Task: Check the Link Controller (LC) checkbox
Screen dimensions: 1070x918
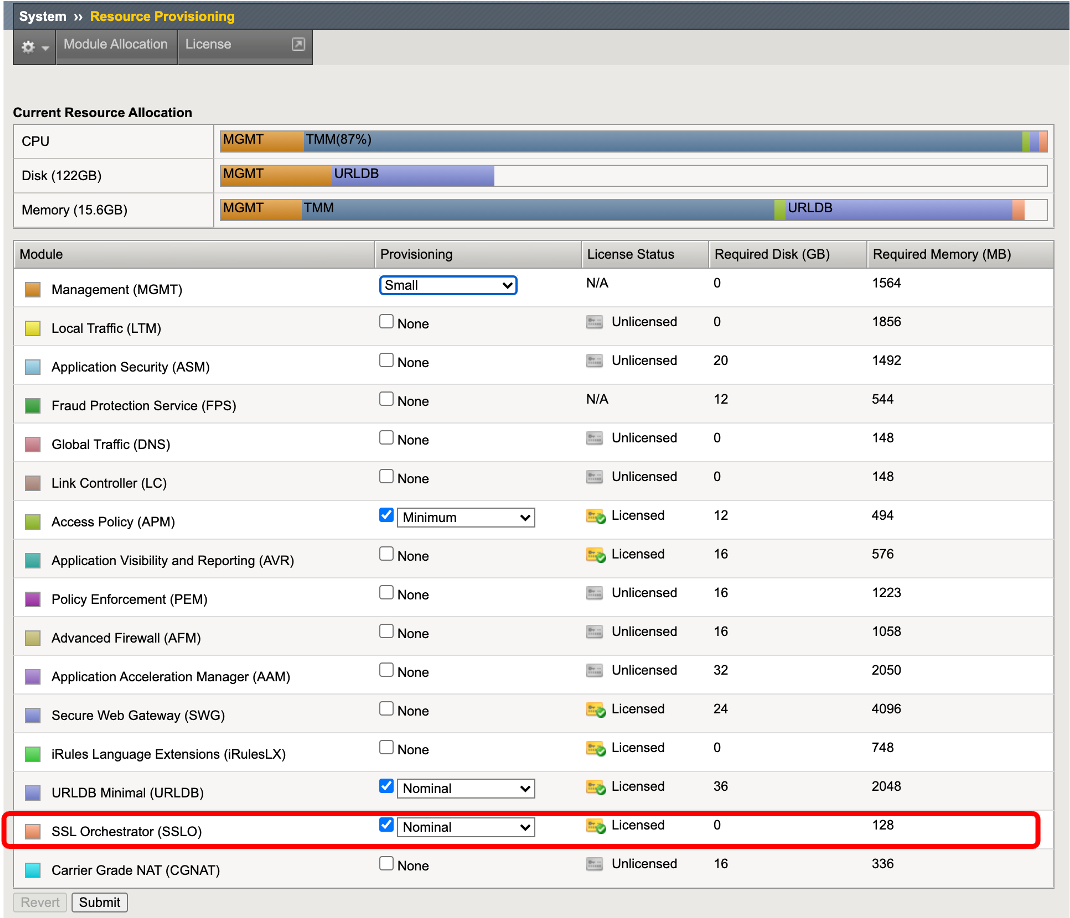Action: 386,476
